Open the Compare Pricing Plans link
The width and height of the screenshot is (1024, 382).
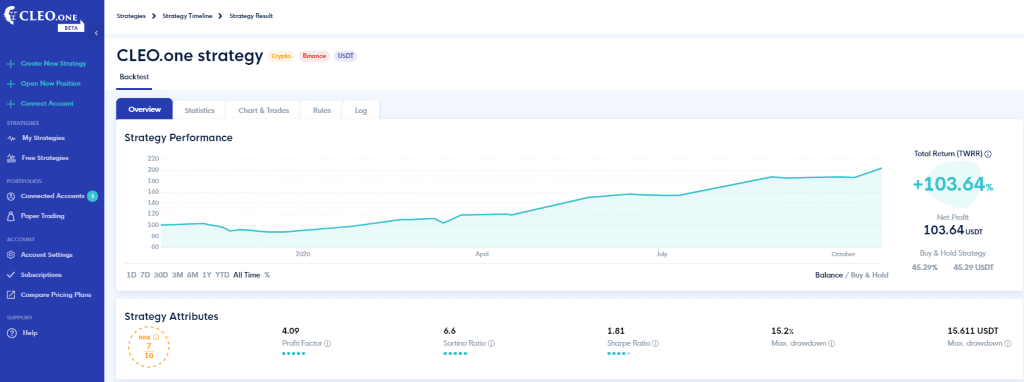point(56,294)
